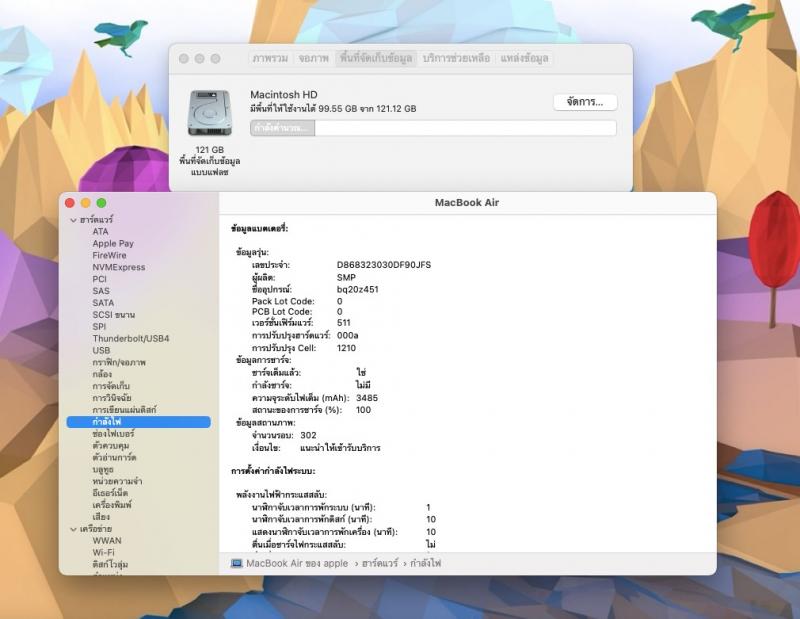Click the จัดการ... button
The height and width of the screenshot is (619, 800).
(585, 102)
